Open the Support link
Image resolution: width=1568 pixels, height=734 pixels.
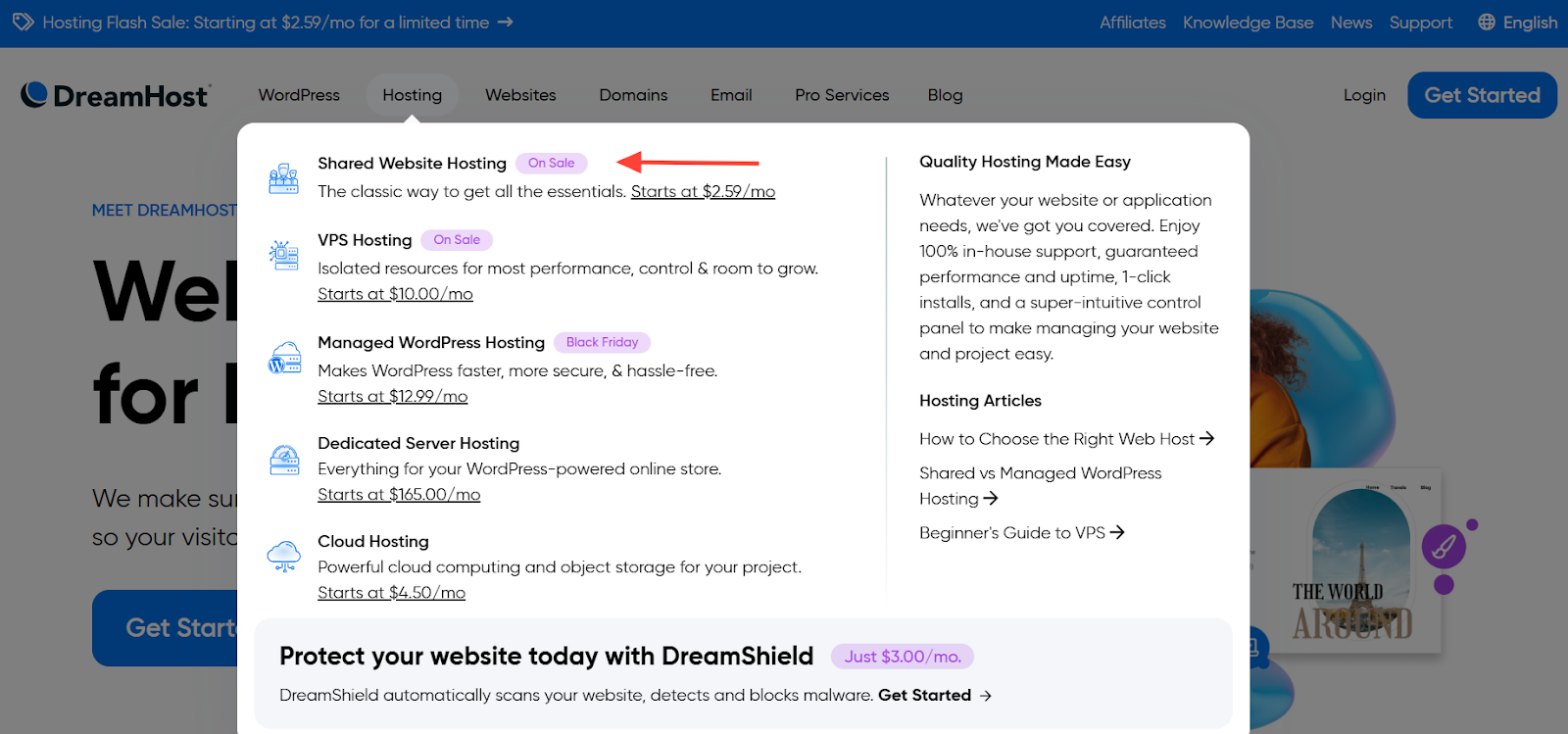(1420, 23)
